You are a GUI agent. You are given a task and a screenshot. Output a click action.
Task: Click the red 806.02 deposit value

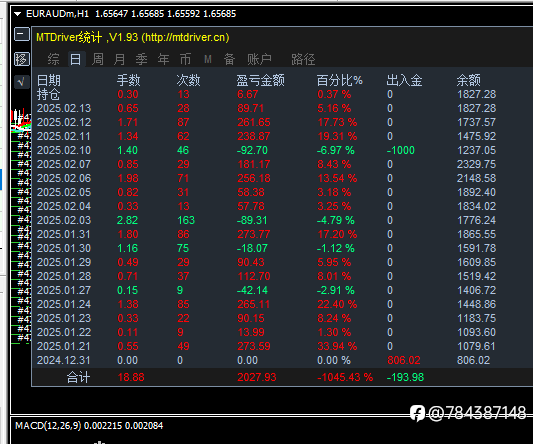(404, 360)
